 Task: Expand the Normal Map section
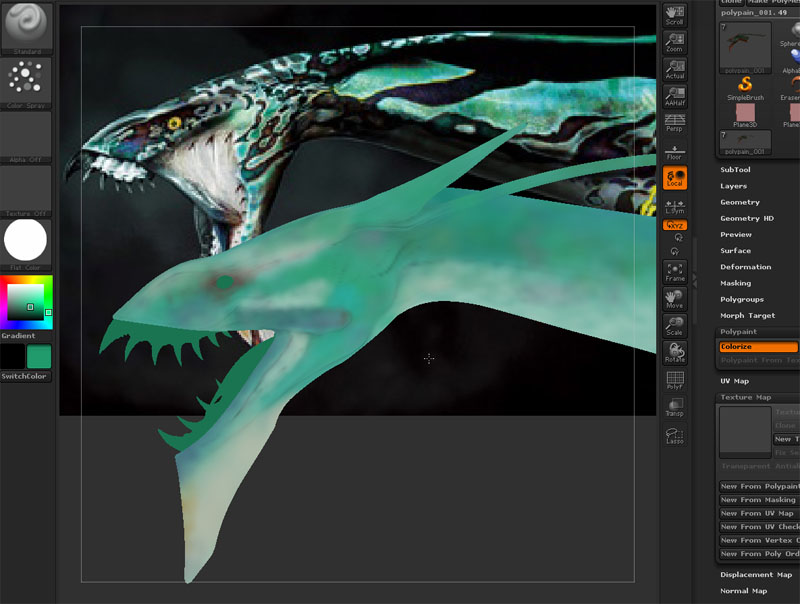tap(743, 591)
